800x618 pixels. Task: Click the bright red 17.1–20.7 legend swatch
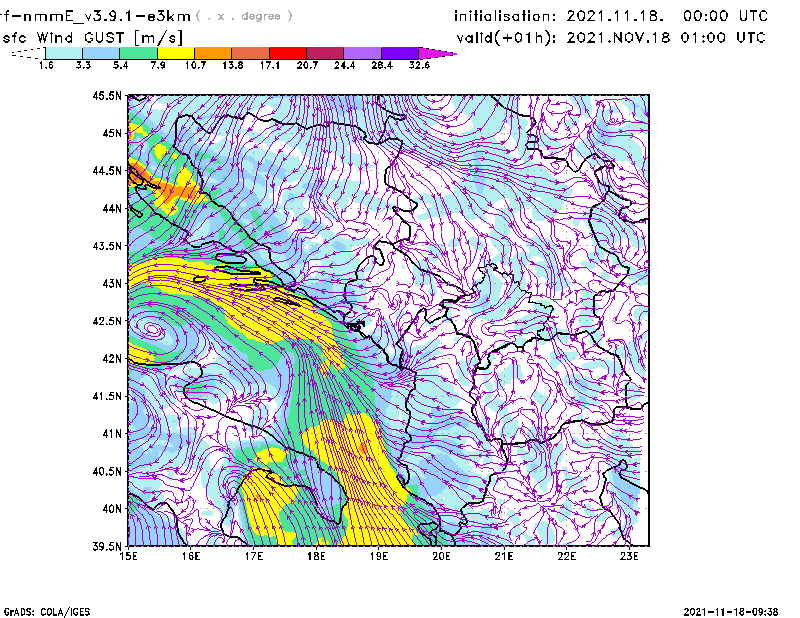click(288, 53)
